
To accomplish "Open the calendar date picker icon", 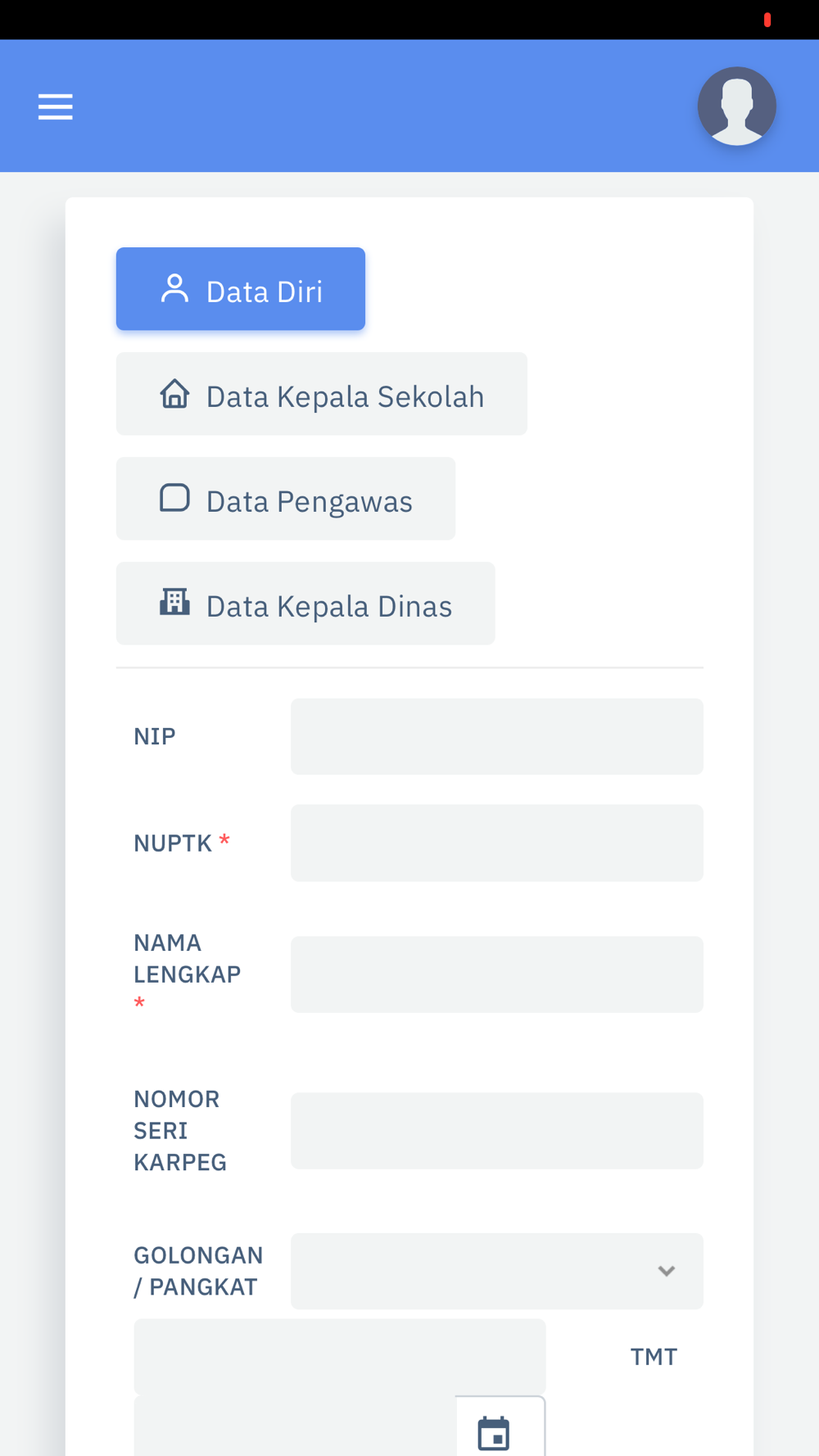I will click(494, 1433).
